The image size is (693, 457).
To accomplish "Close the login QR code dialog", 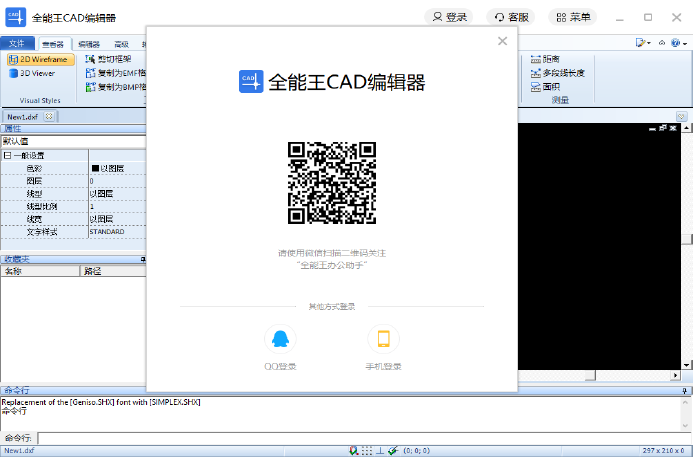I will click(x=502, y=41).
